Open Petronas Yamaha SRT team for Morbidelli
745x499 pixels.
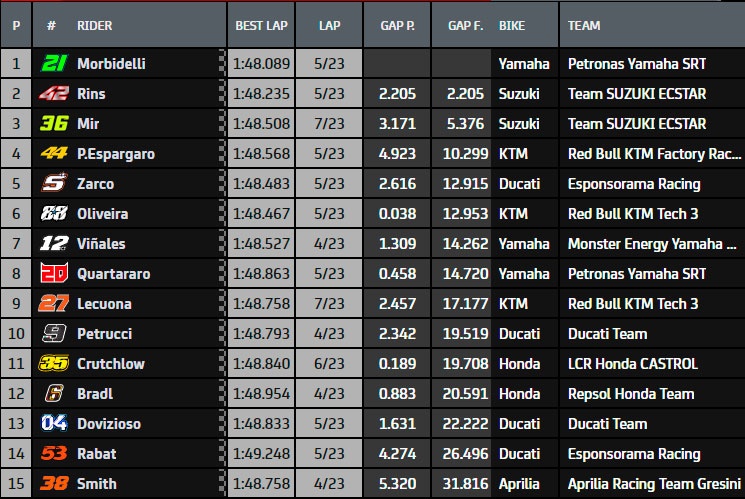(637, 63)
